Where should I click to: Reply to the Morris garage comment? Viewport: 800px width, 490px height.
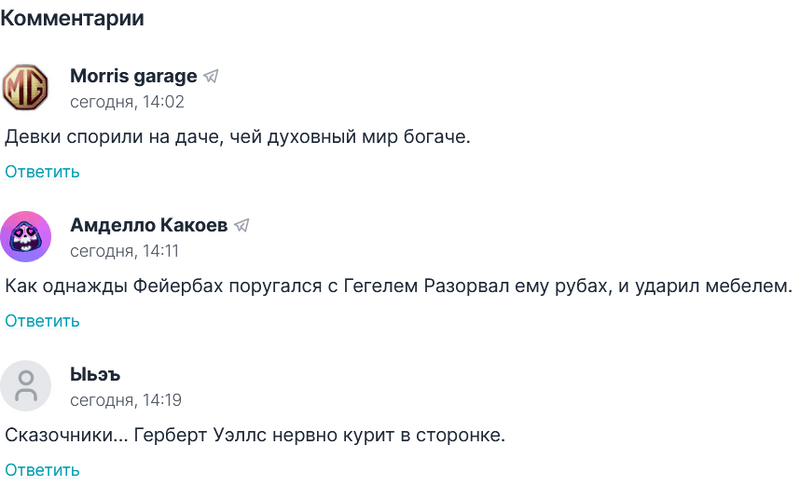point(42,171)
